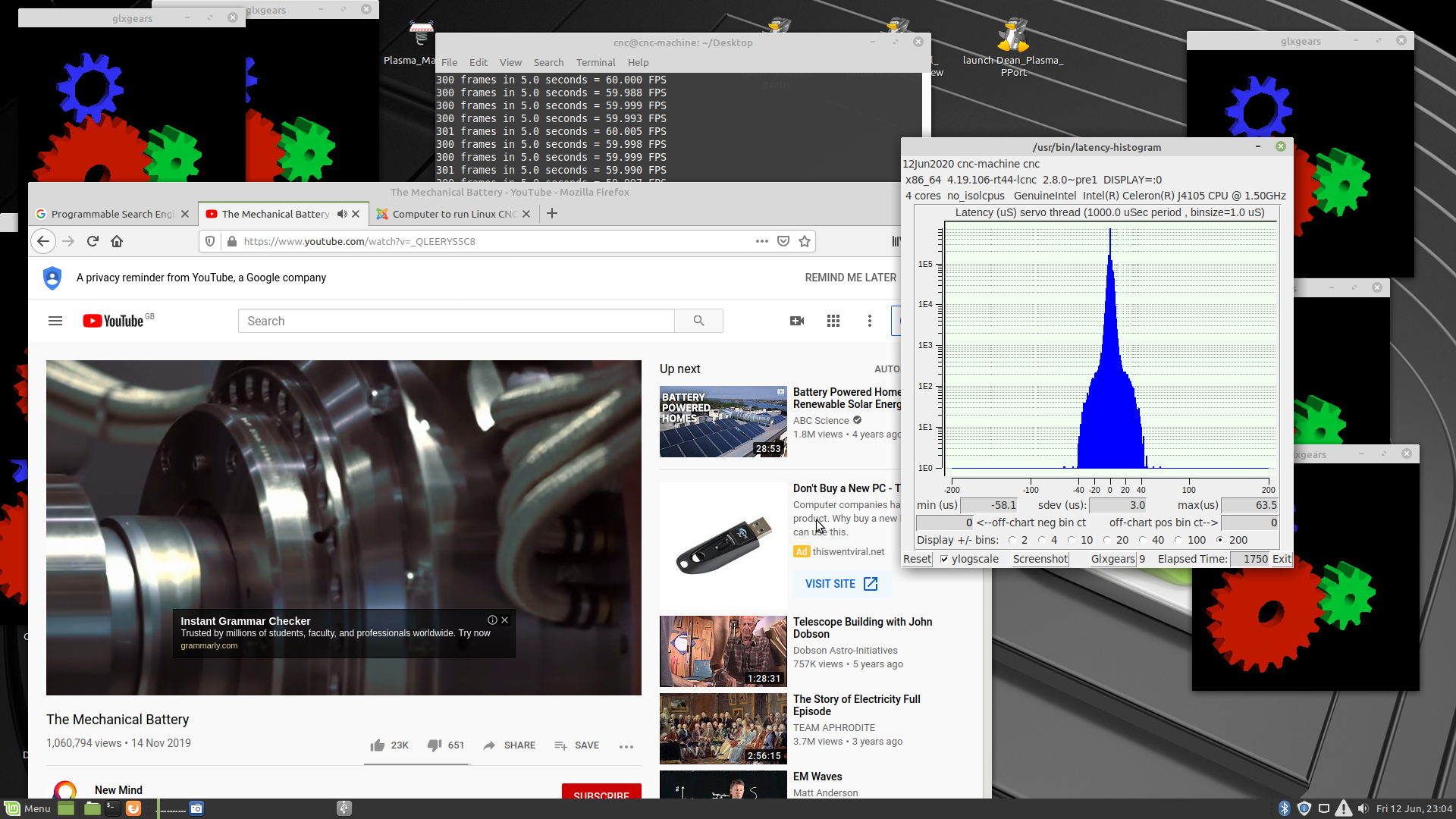Switch to Computer to run Linux CNC tab

coord(453,214)
